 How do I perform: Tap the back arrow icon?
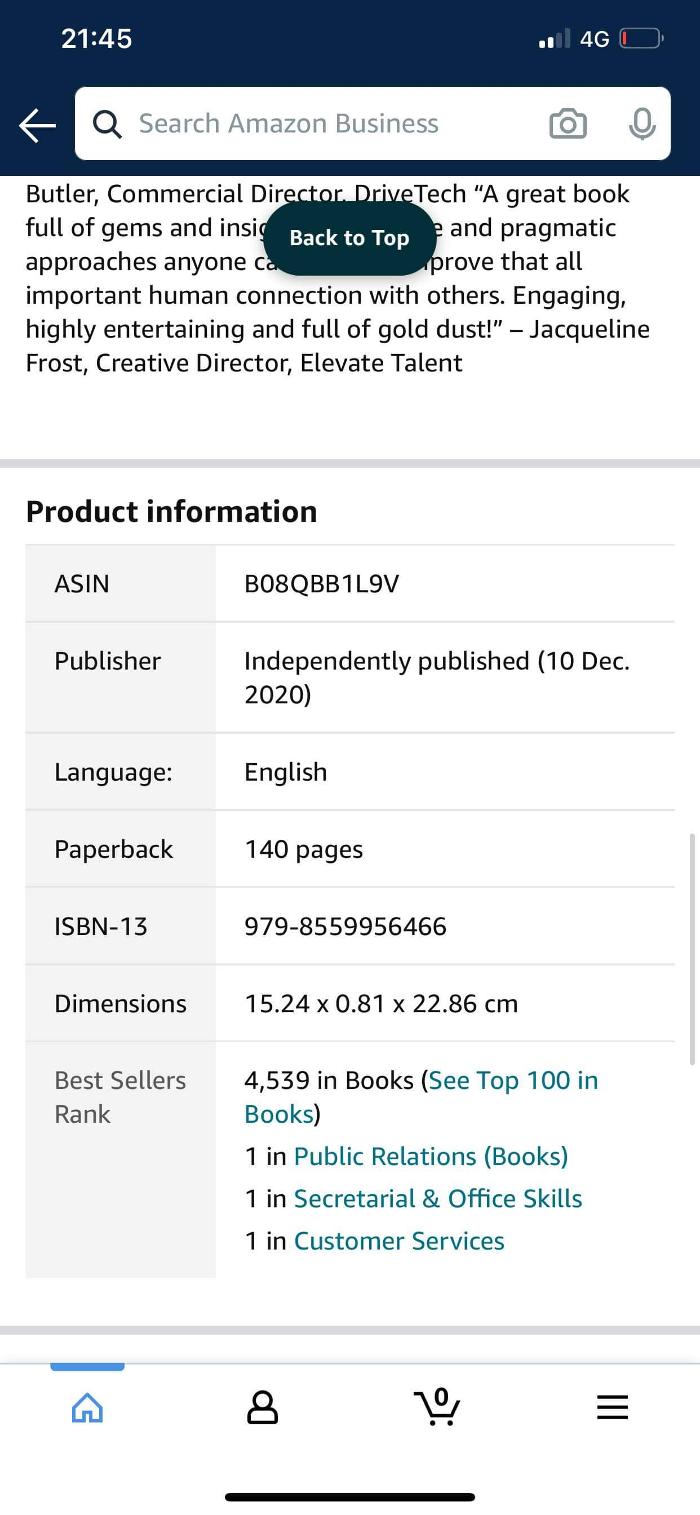coord(37,125)
